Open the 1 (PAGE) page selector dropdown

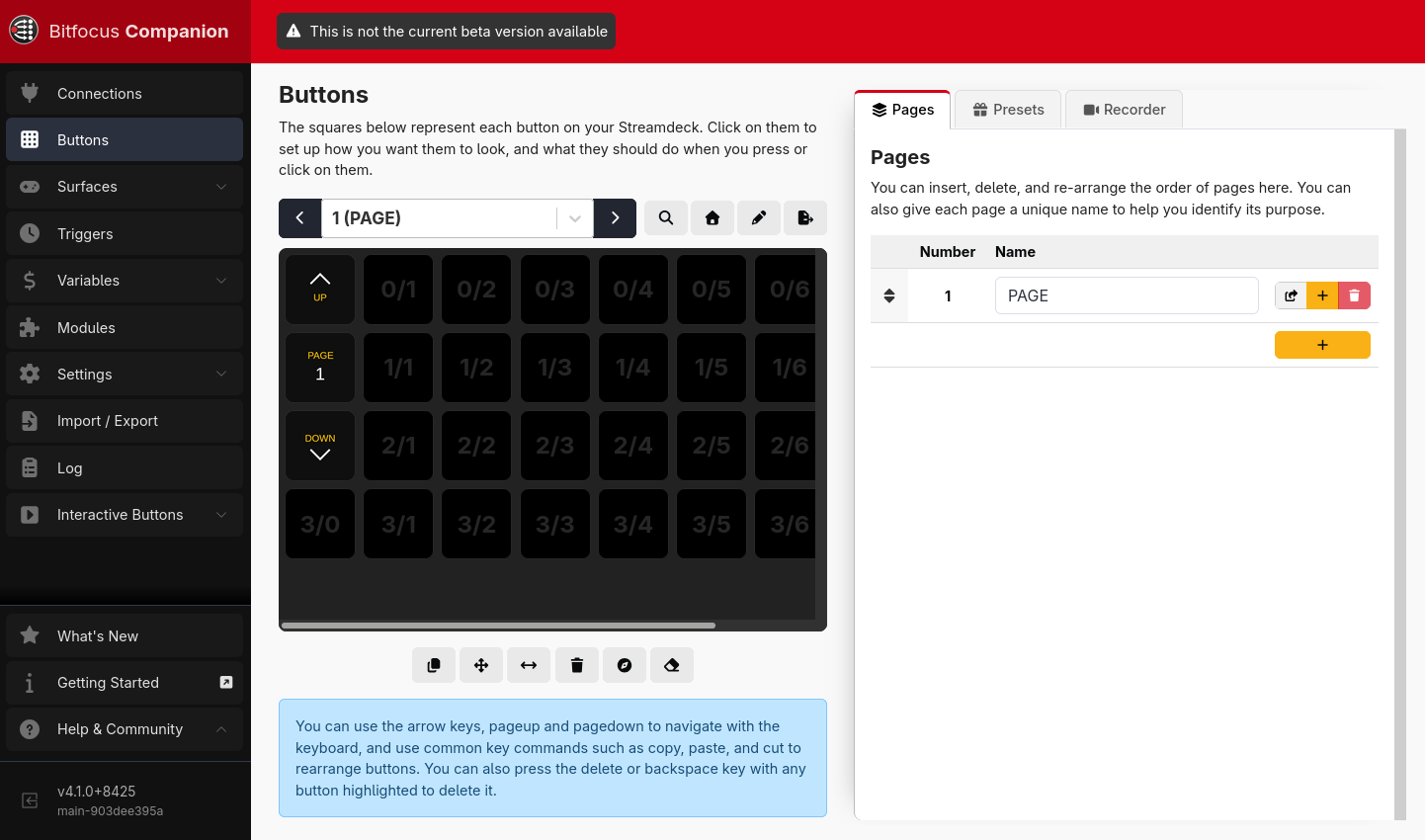458,218
